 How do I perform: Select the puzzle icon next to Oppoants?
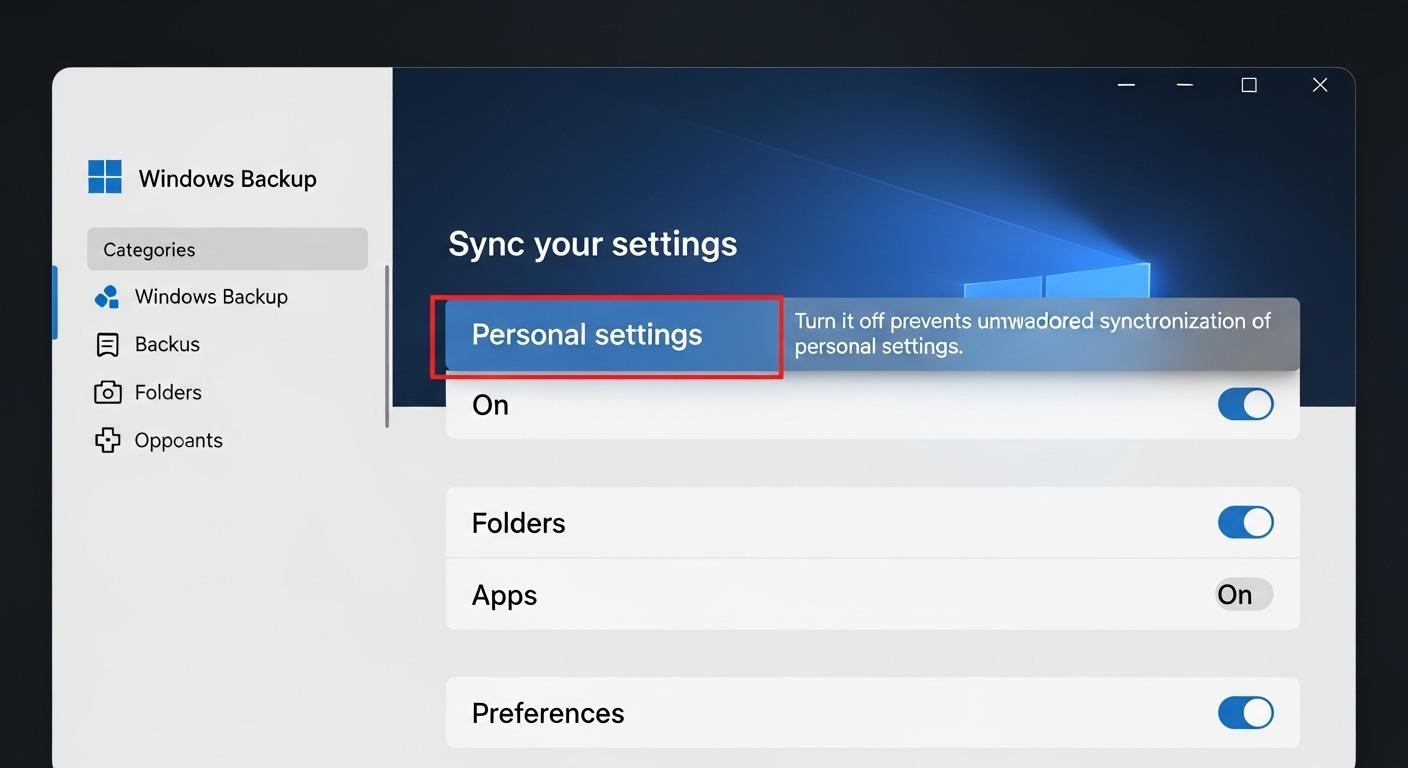[107, 440]
